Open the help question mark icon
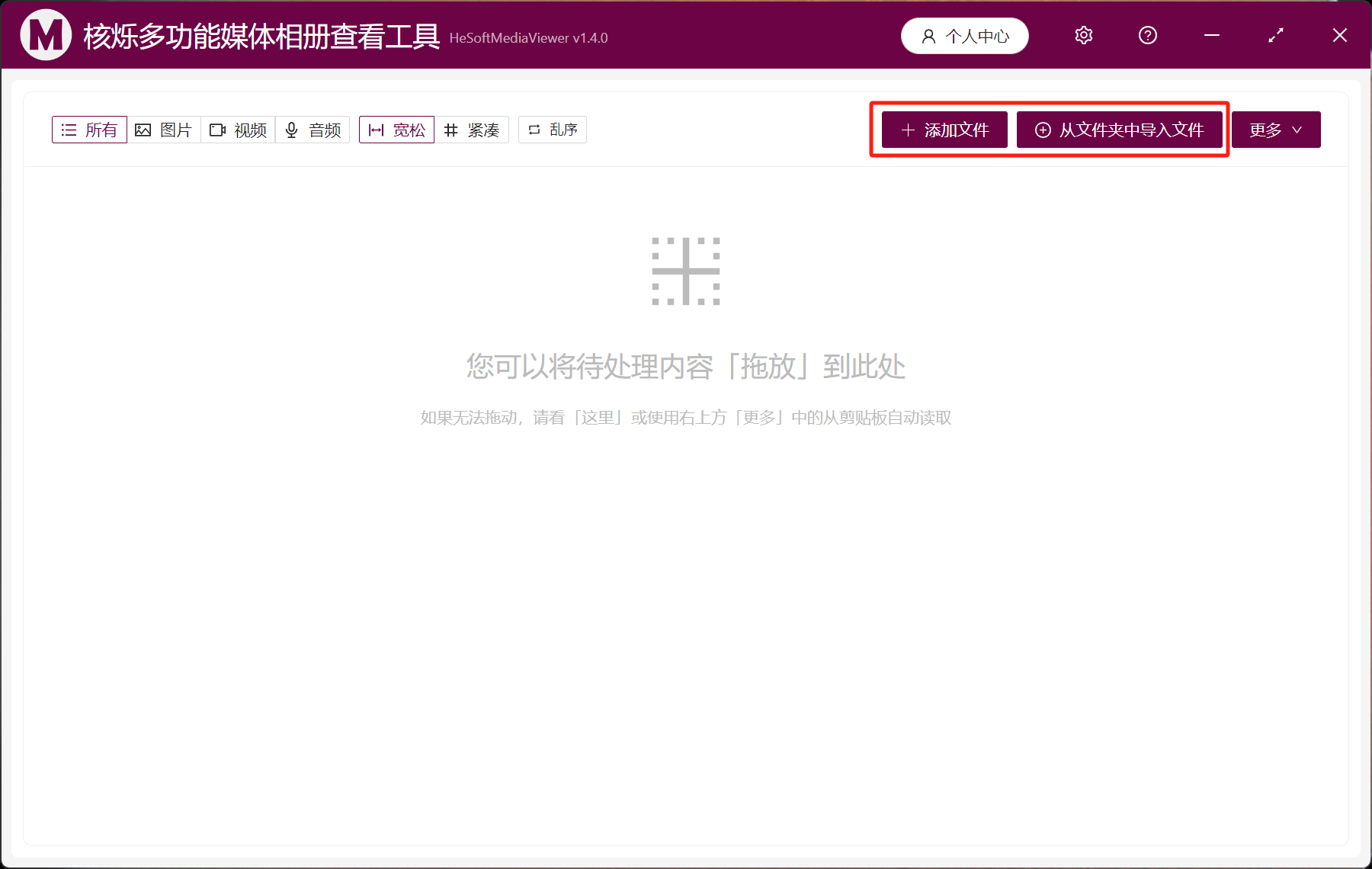 [1147, 35]
